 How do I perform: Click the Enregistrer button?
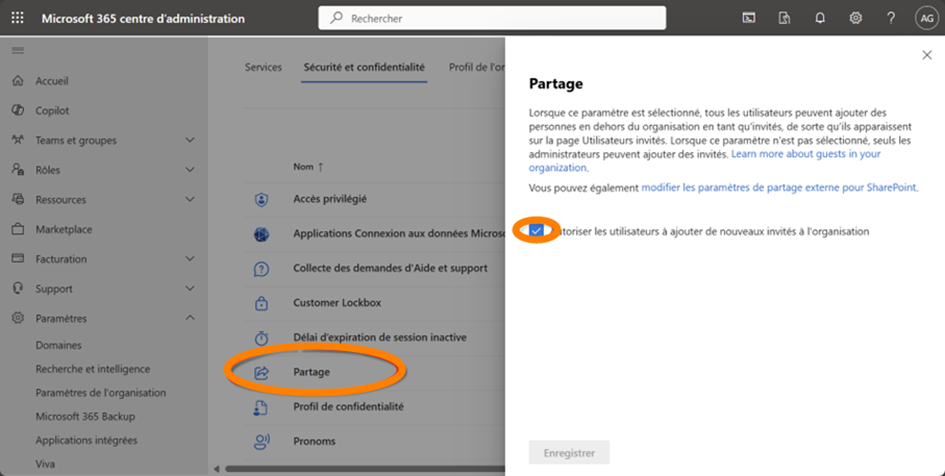569,453
